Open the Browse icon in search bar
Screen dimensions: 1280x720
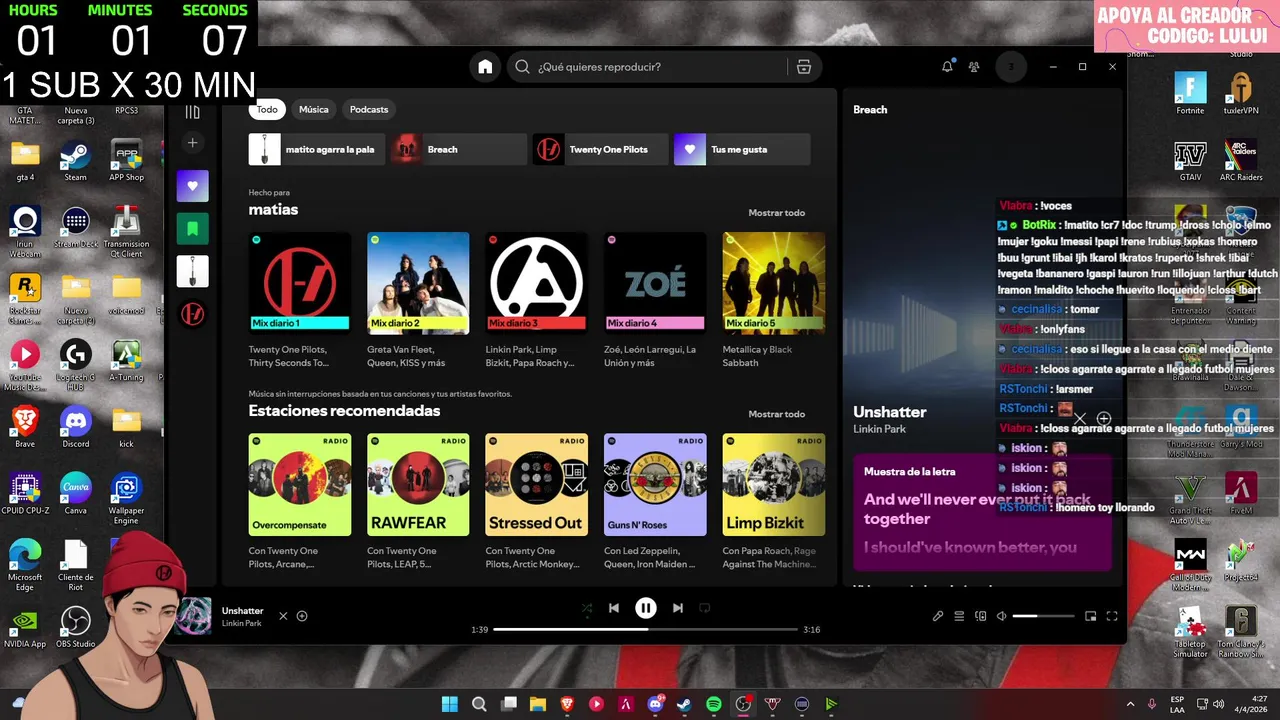click(804, 67)
